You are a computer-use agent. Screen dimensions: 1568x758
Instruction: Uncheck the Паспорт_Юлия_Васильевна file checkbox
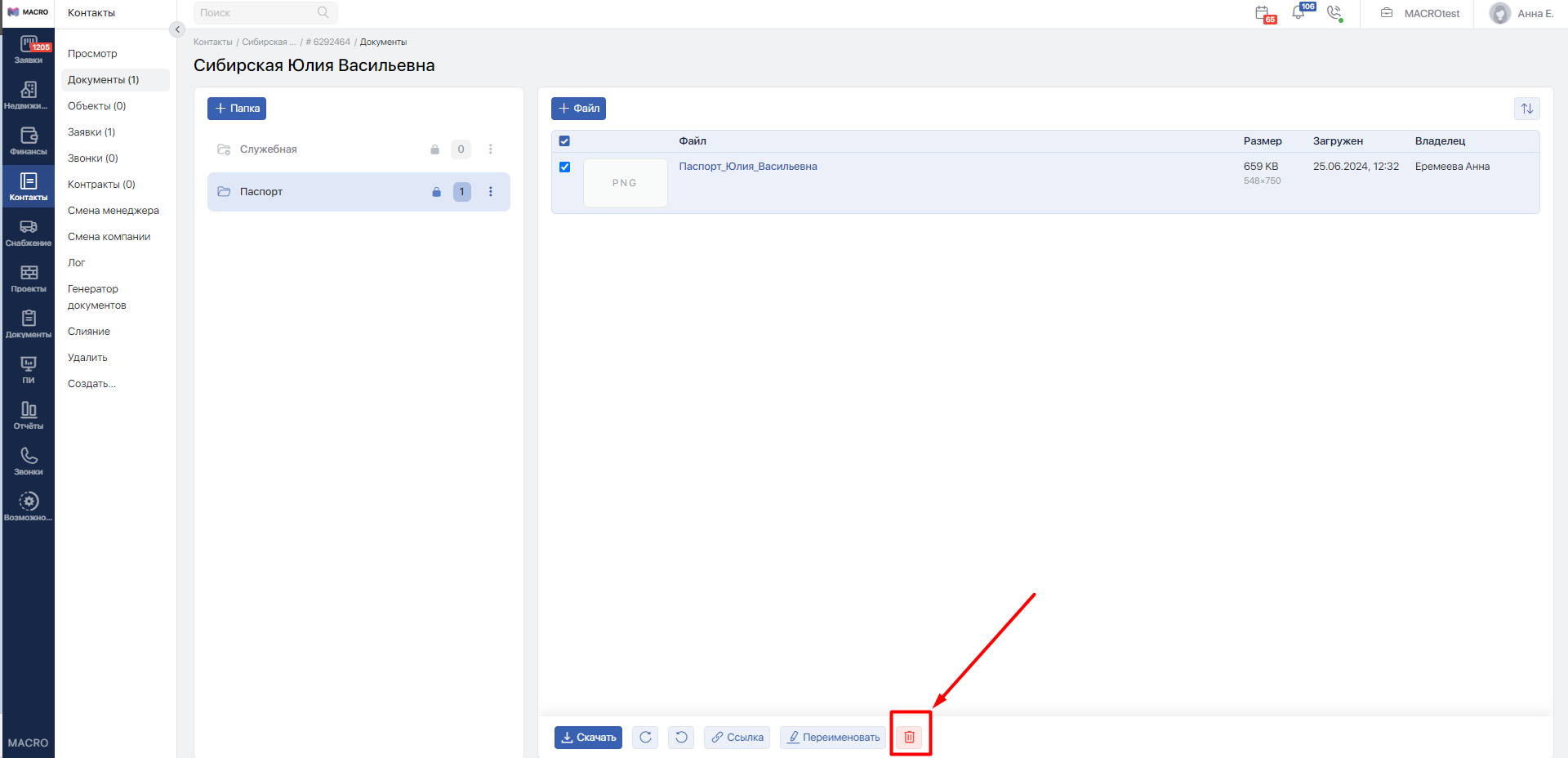564,167
